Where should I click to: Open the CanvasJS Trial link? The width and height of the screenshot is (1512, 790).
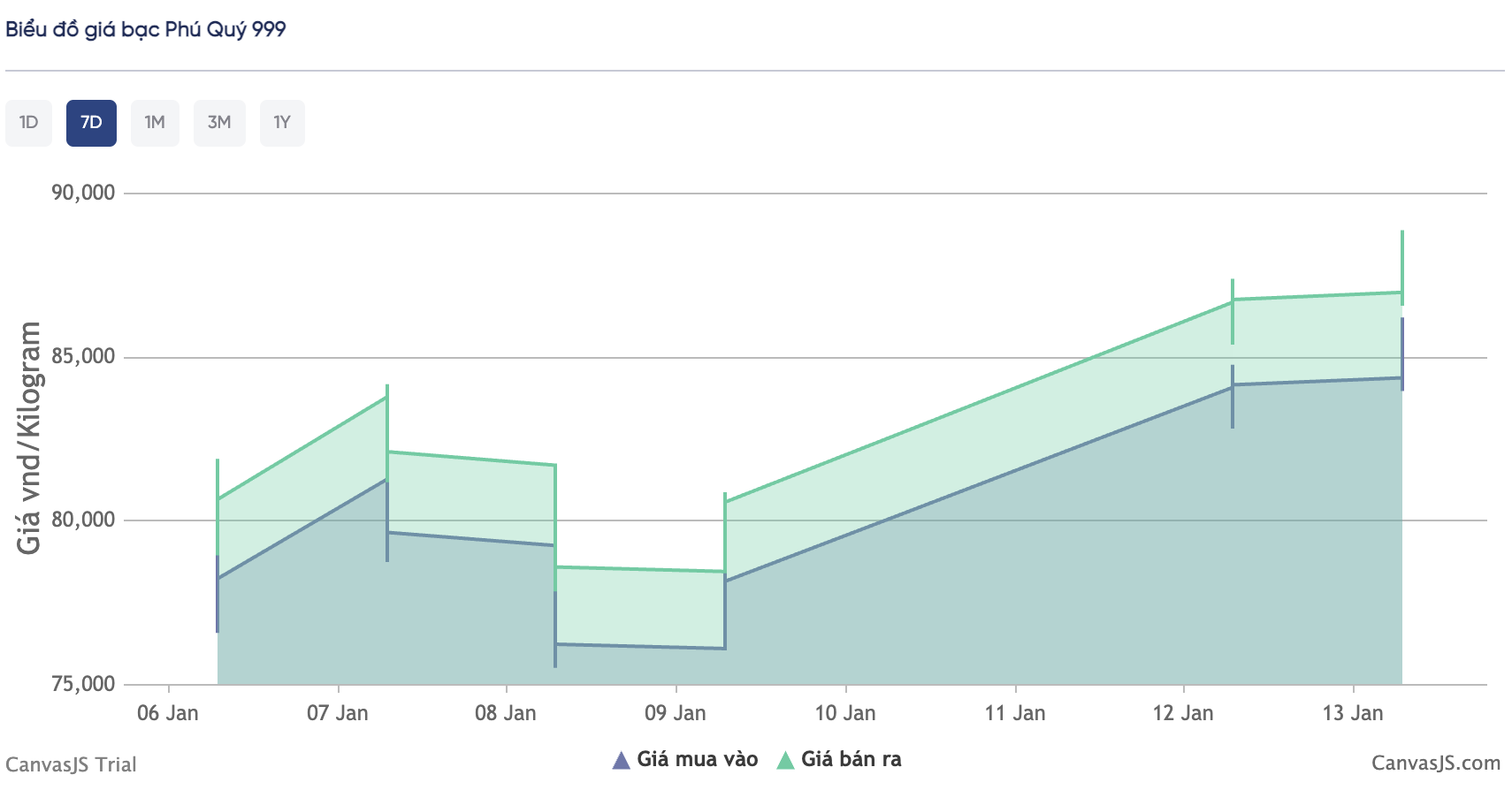[71, 764]
